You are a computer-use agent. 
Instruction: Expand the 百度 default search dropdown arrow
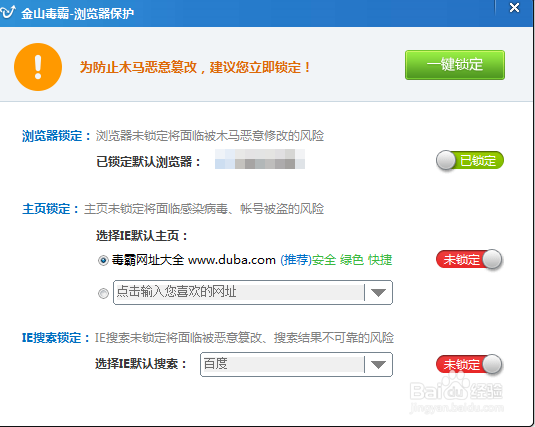[x=378, y=365]
